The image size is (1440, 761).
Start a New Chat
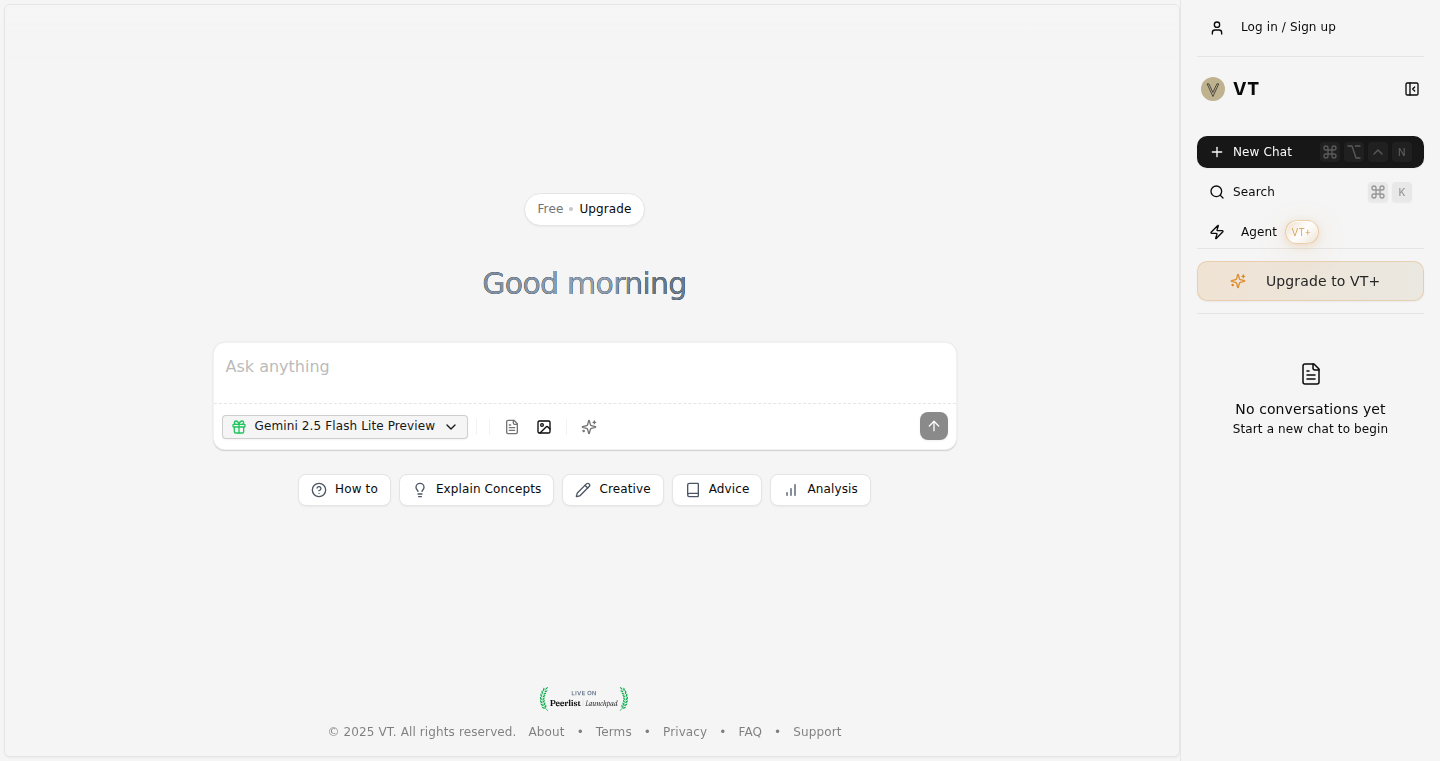tap(1310, 152)
